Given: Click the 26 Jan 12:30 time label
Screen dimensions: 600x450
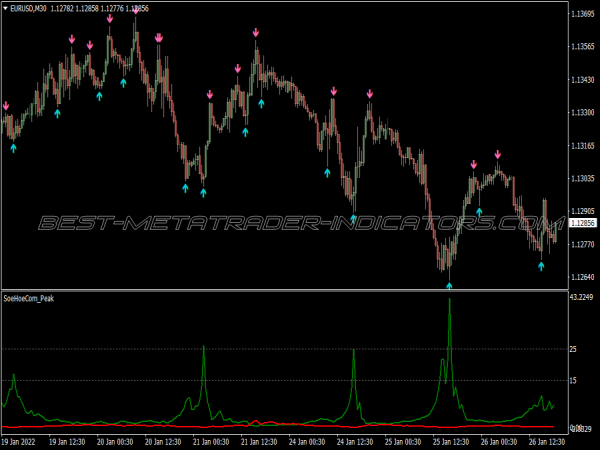Looking at the screenshot, I should [x=547, y=442].
